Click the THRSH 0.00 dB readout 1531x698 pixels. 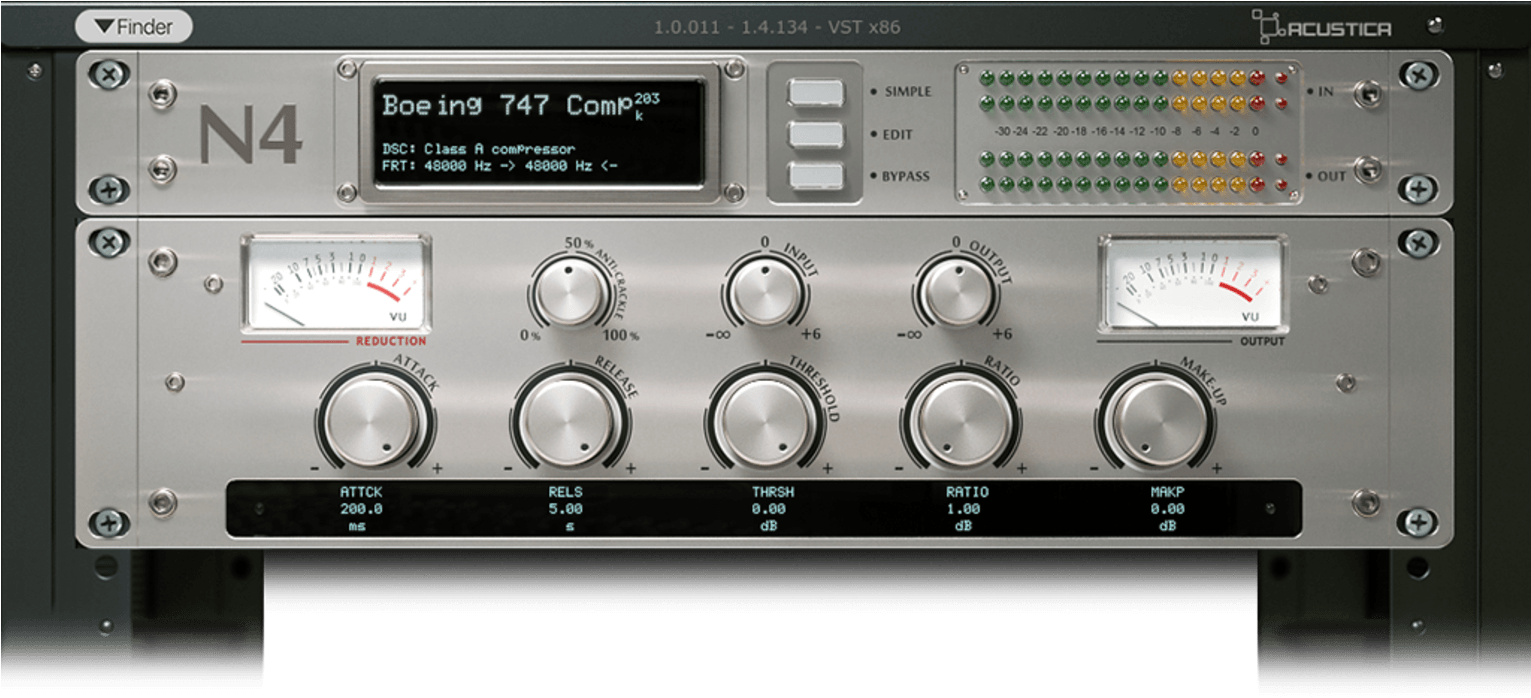[773, 509]
